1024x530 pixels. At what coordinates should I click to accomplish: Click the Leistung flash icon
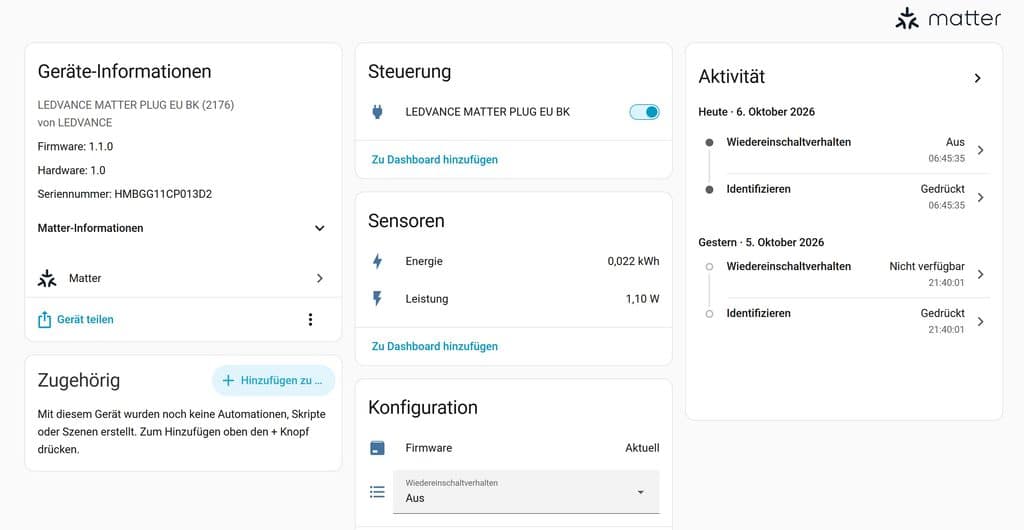coord(377,299)
